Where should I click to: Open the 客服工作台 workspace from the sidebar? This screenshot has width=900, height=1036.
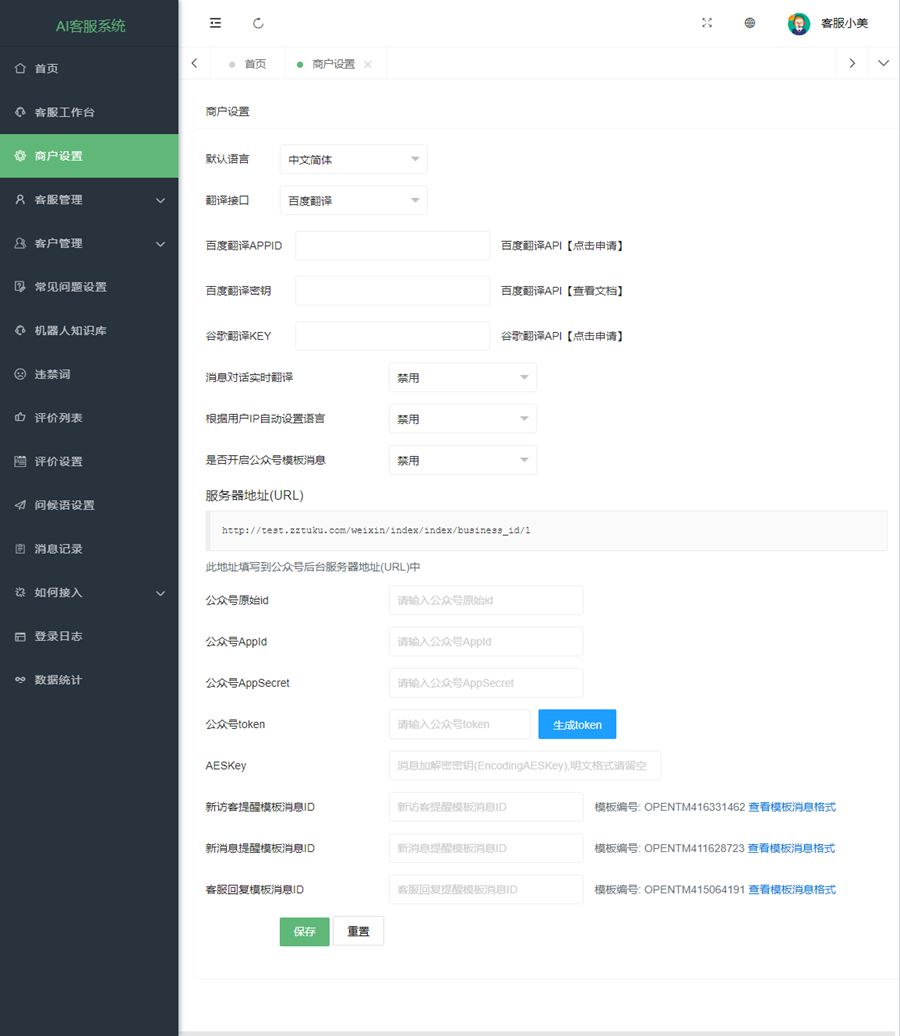(60, 112)
